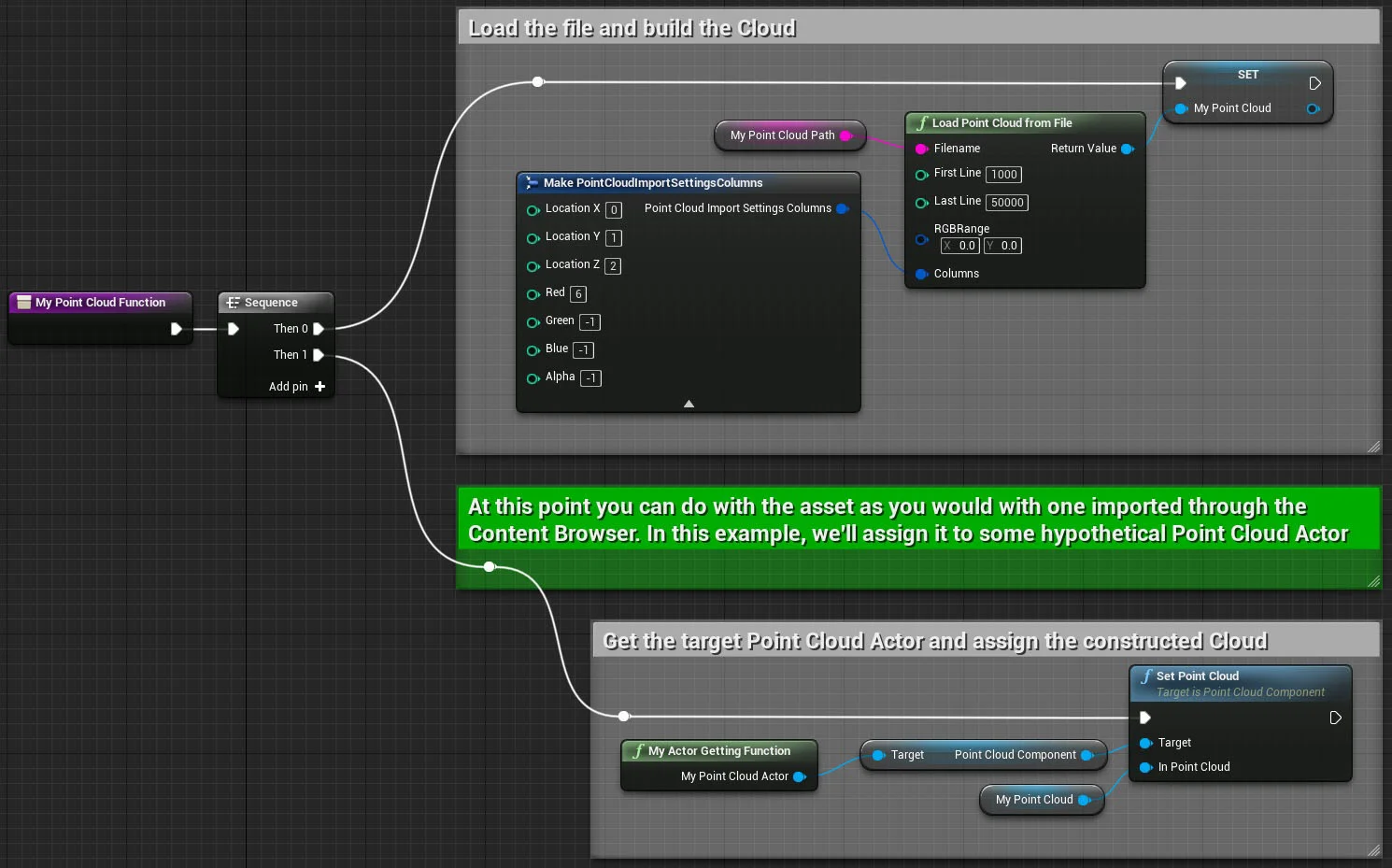Click the Then 1 execution output pin

tap(319, 355)
